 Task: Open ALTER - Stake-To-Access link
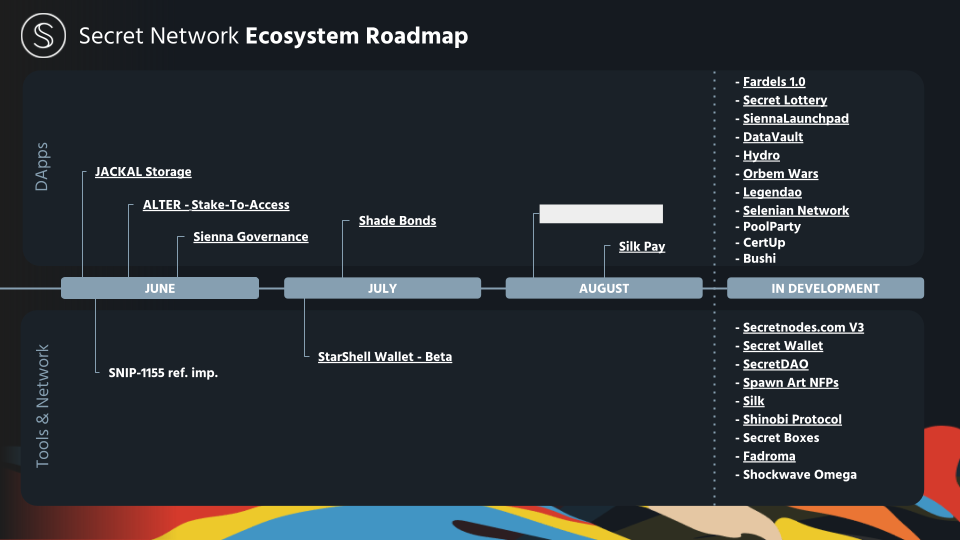[216, 205]
